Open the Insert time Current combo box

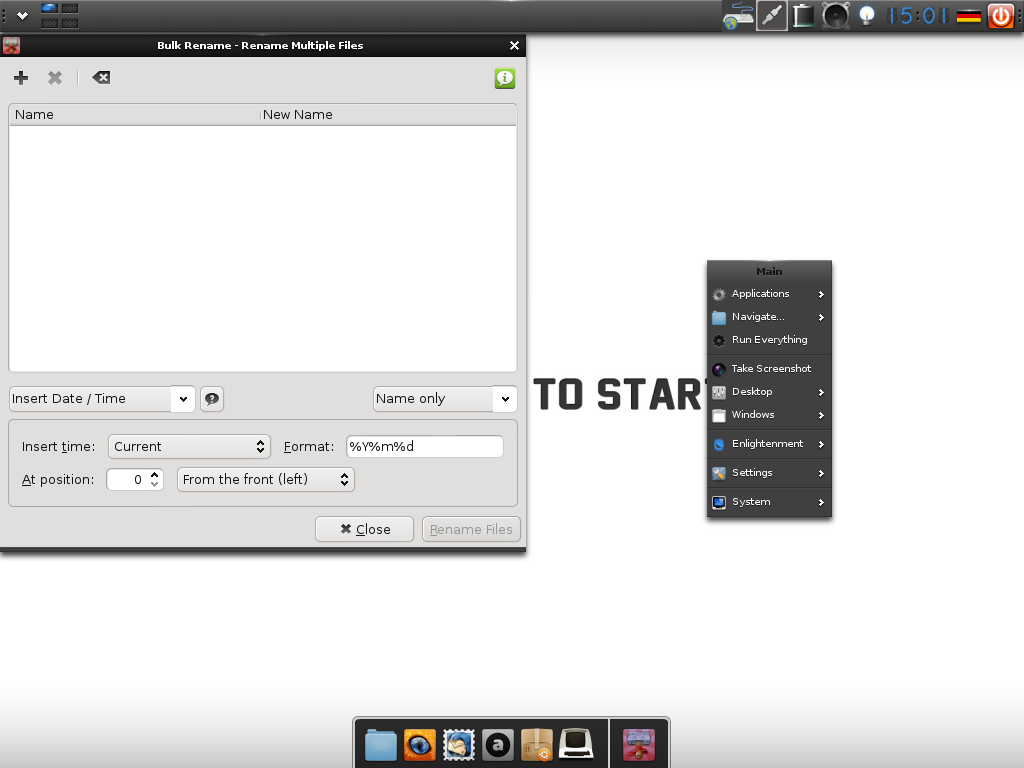click(190, 447)
